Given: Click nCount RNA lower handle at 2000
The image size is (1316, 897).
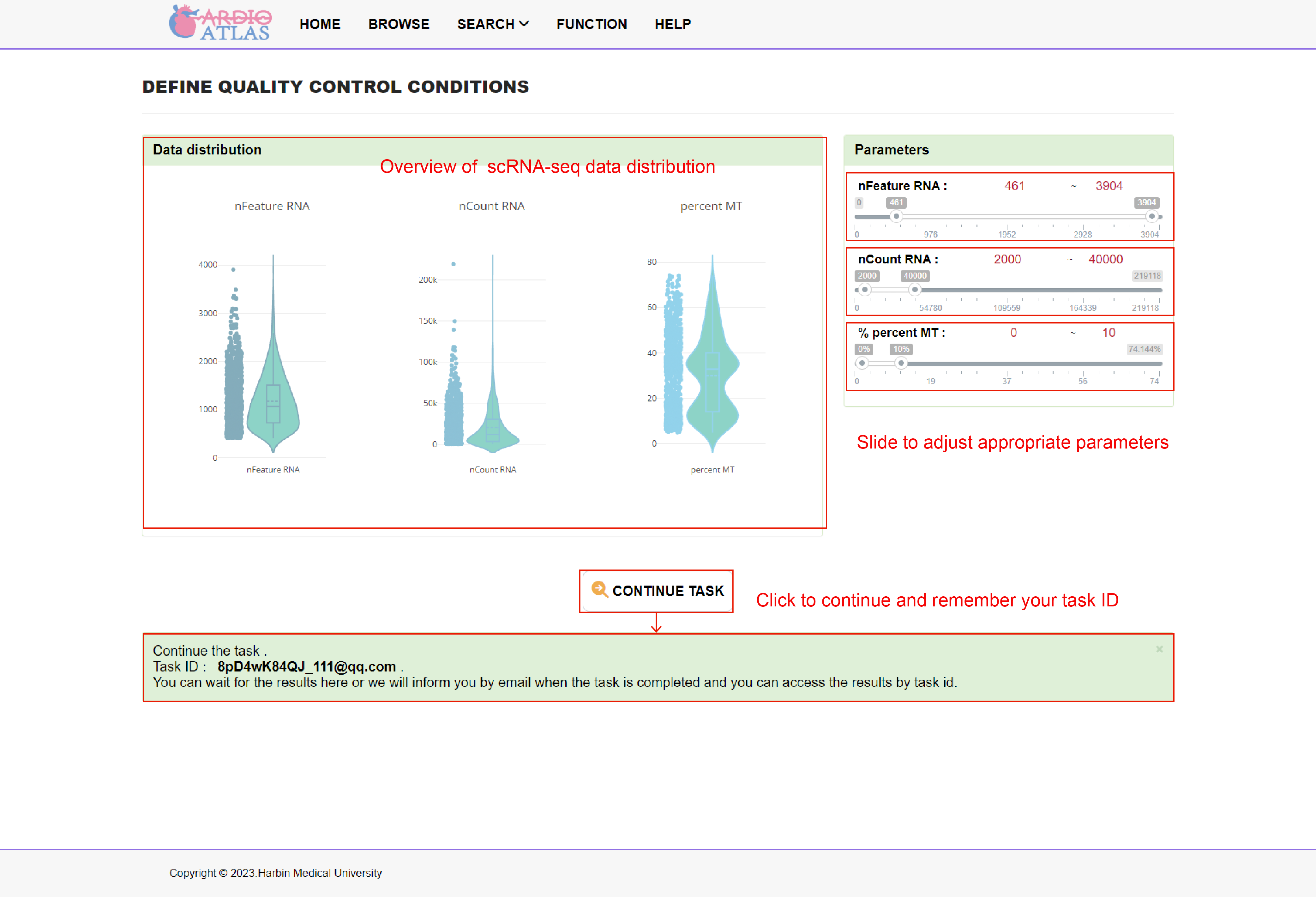Looking at the screenshot, I should (x=865, y=290).
